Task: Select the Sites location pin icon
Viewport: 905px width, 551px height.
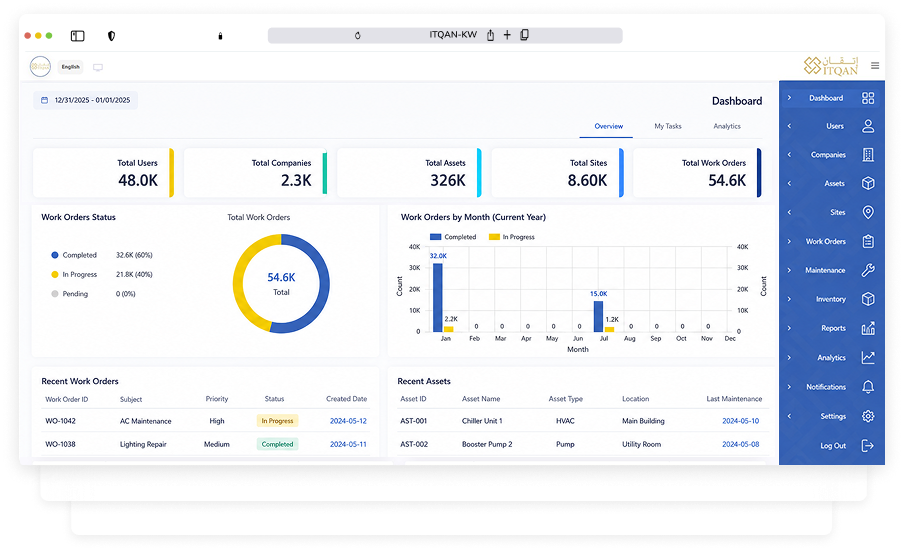Action: pos(867,212)
